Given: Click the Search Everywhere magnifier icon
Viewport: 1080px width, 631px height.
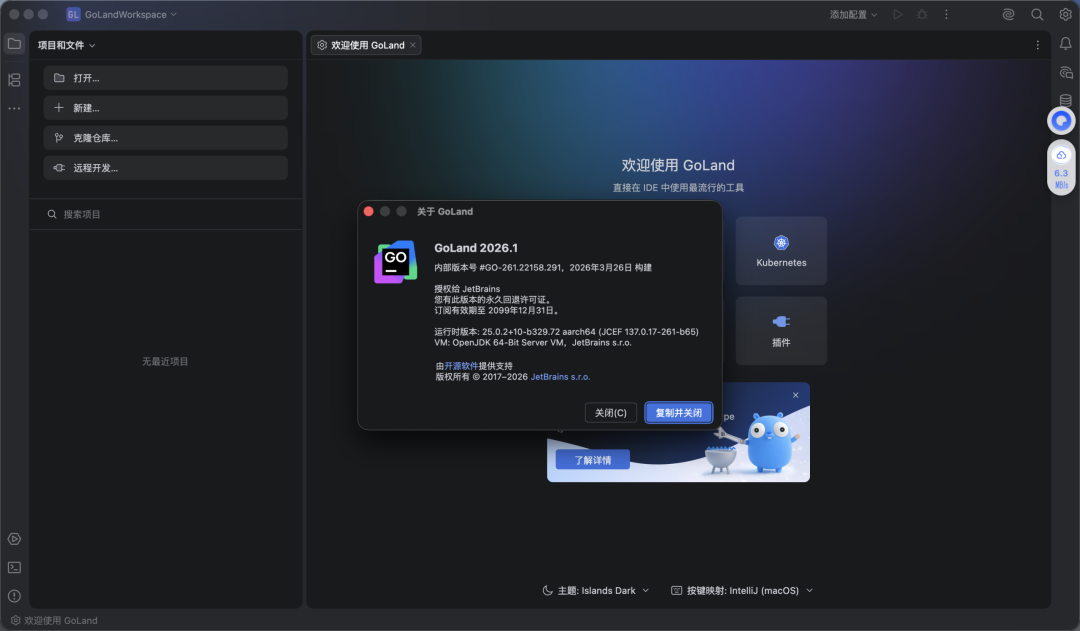Looking at the screenshot, I should coord(1037,14).
